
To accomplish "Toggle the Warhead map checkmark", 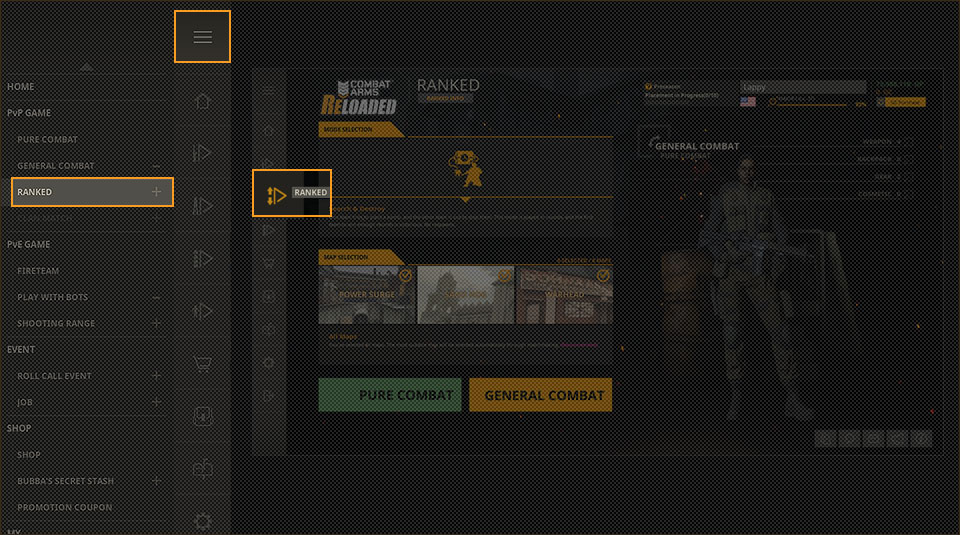I will coord(602,275).
